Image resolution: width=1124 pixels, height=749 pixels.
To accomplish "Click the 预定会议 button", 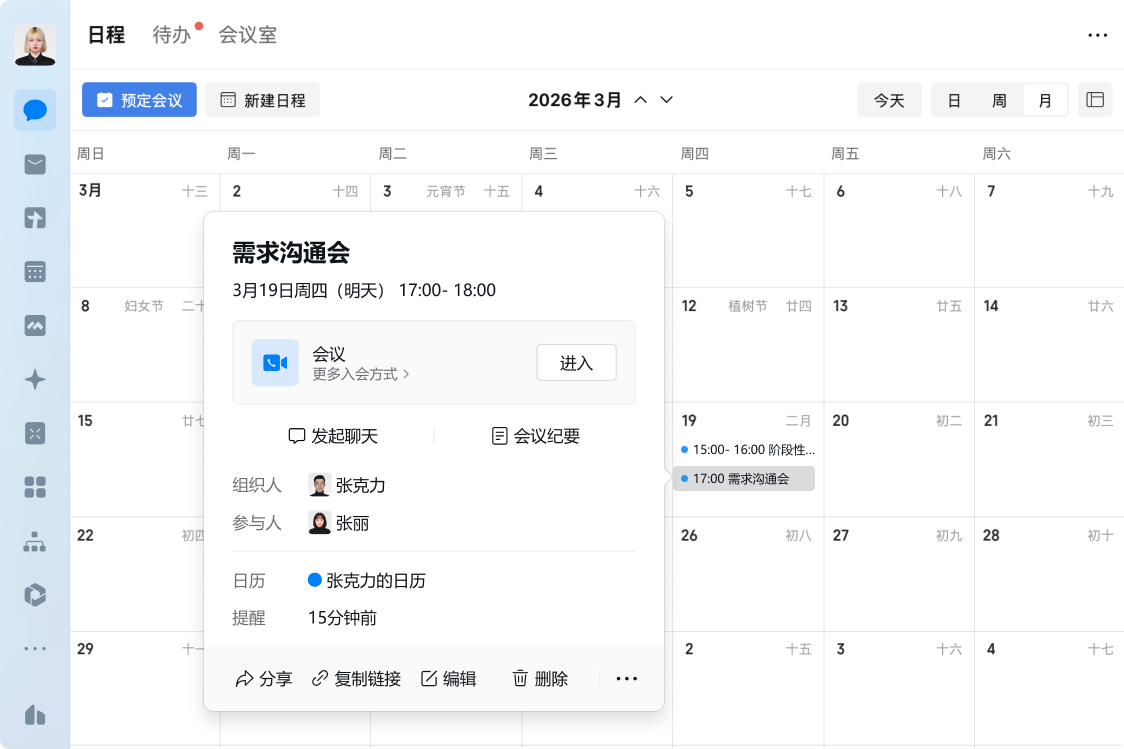I will [x=139, y=100].
